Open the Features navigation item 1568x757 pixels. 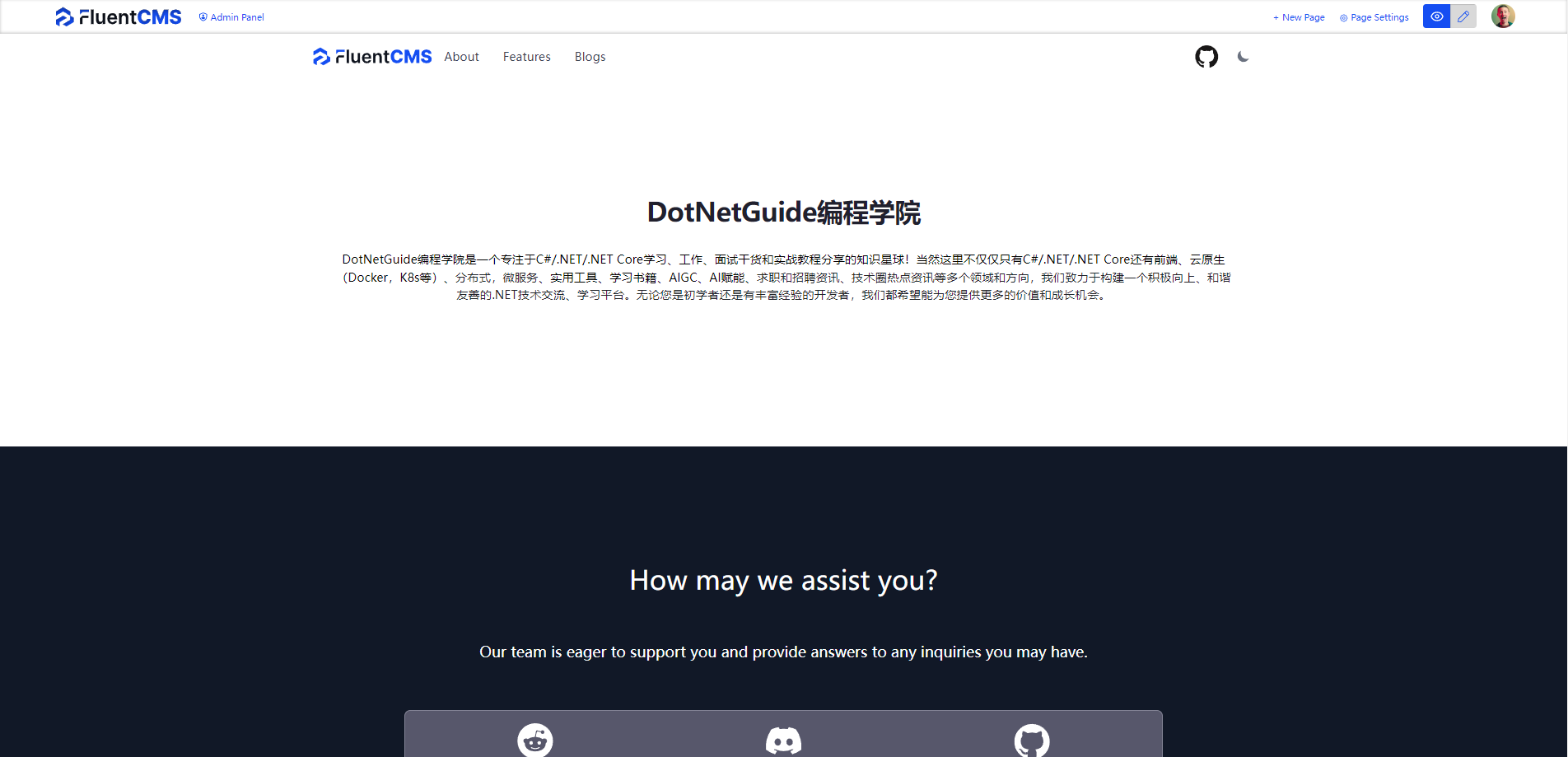(526, 56)
